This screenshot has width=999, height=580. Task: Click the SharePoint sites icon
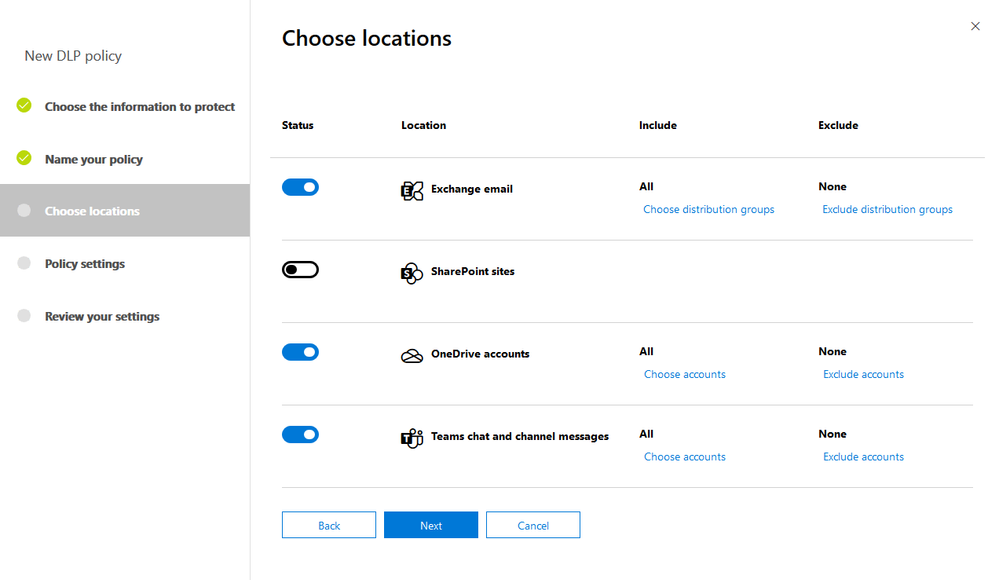click(x=412, y=273)
